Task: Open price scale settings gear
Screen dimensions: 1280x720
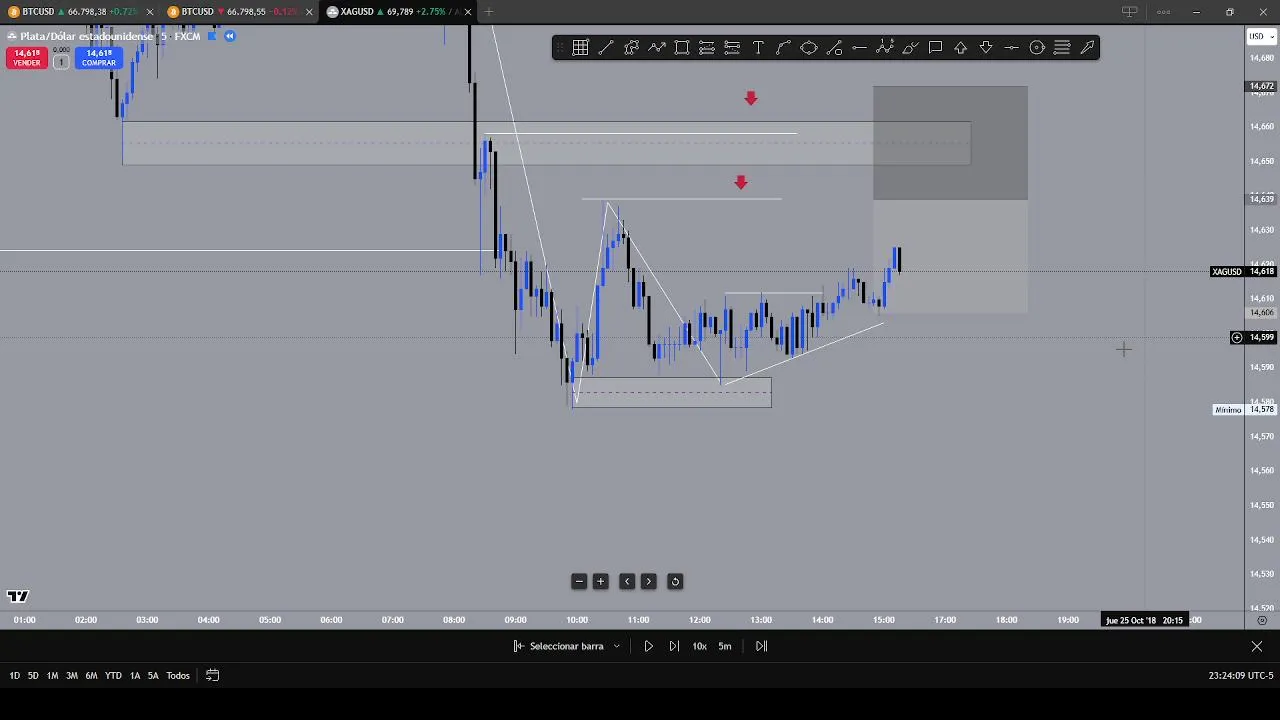Action: pyautogui.click(x=1262, y=620)
